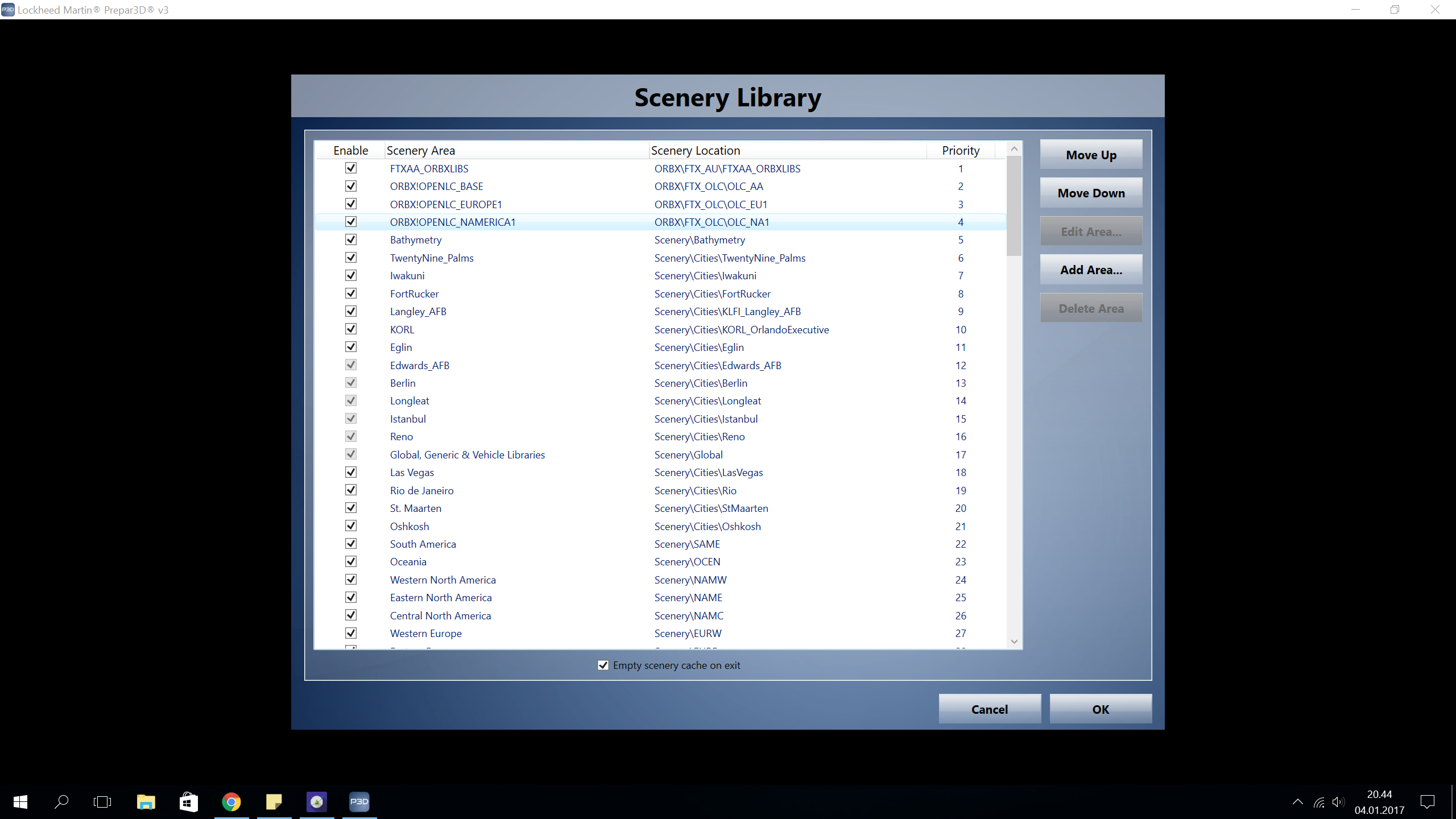Toggle Empty scenery cache on exit checkbox

(603, 665)
